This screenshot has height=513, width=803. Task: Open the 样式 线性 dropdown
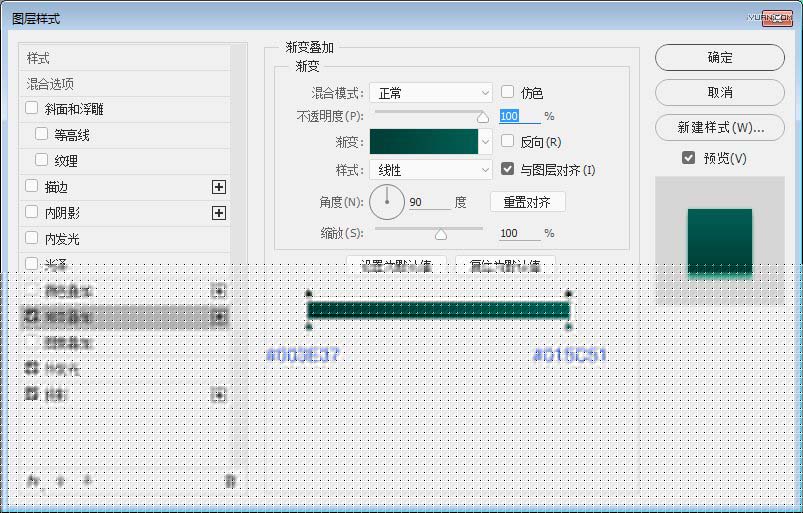point(430,170)
